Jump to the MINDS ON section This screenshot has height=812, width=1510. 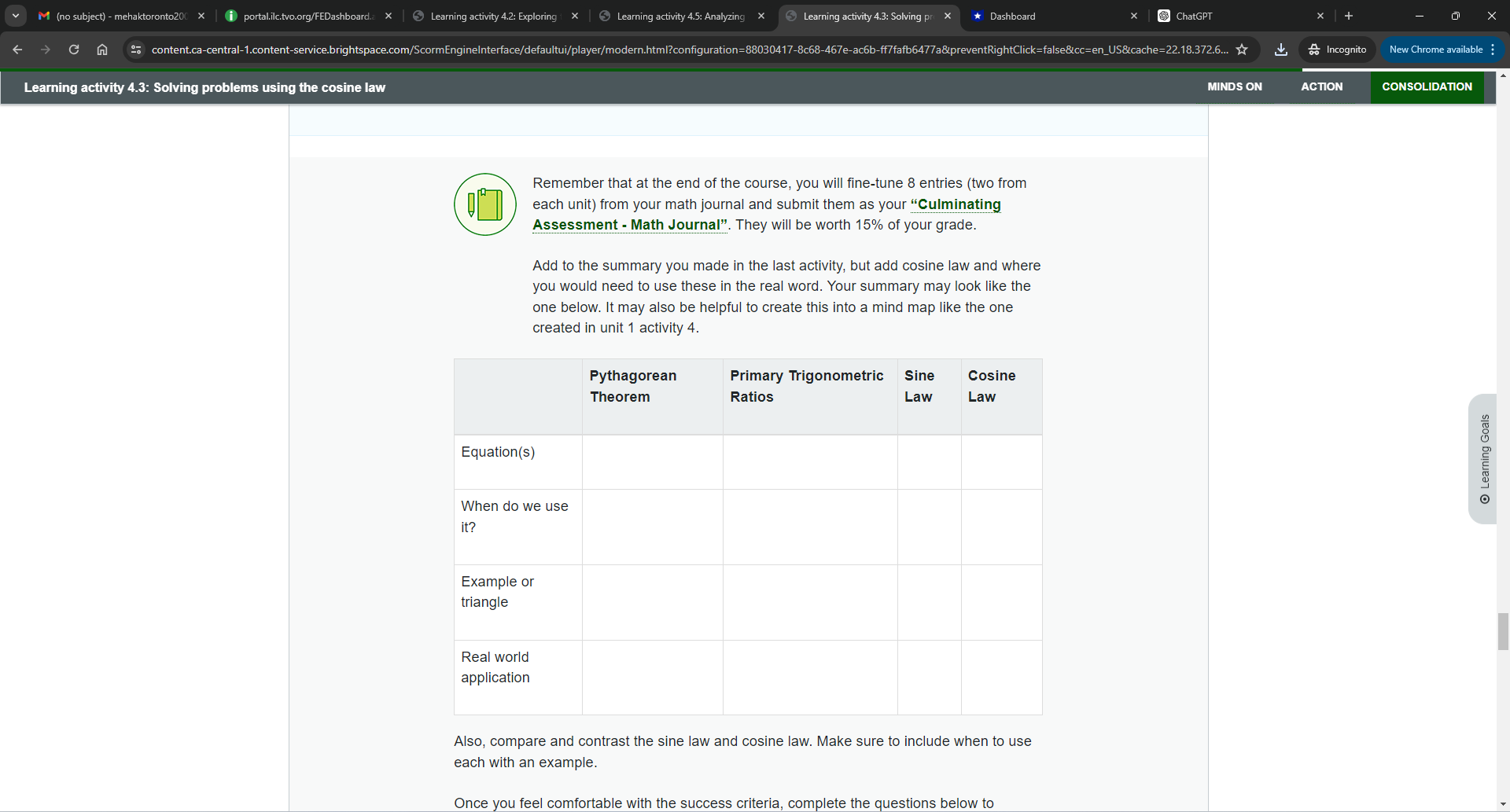[1235, 87]
